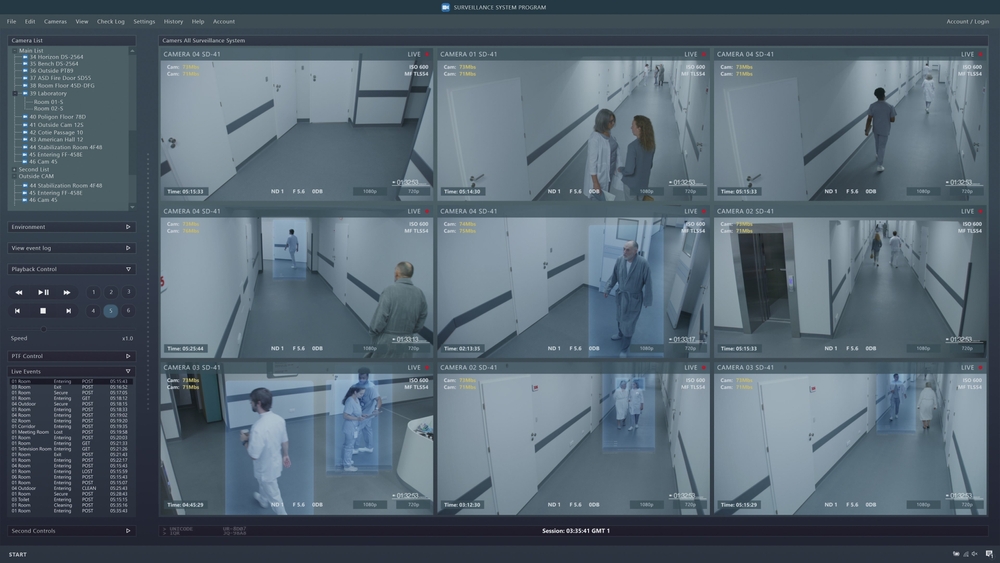This screenshot has height=563, width=1000.
Task: Click the camera icon beside 34 Horizon DS-2564
Action: click(25, 57)
